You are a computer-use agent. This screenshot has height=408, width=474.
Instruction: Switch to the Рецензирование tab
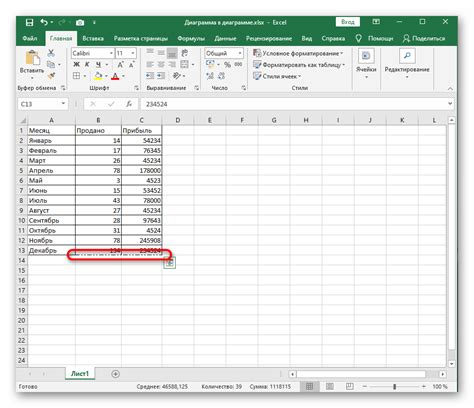[x=269, y=38]
